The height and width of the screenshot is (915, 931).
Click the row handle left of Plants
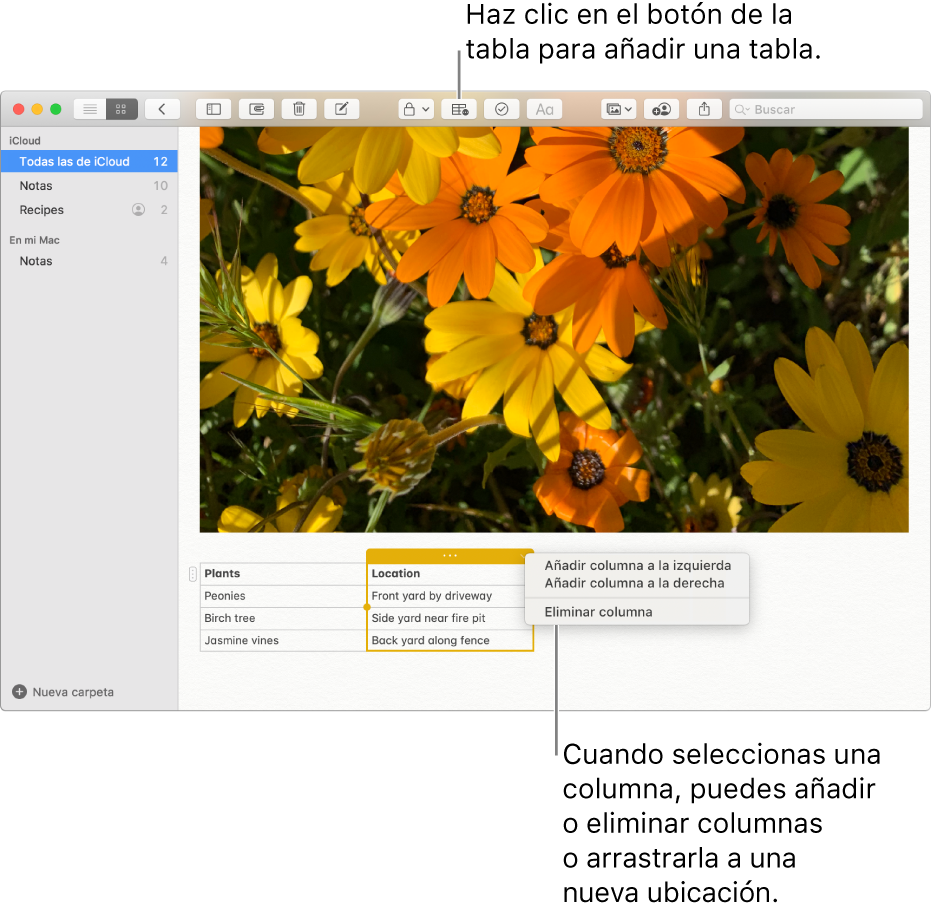pos(192,574)
